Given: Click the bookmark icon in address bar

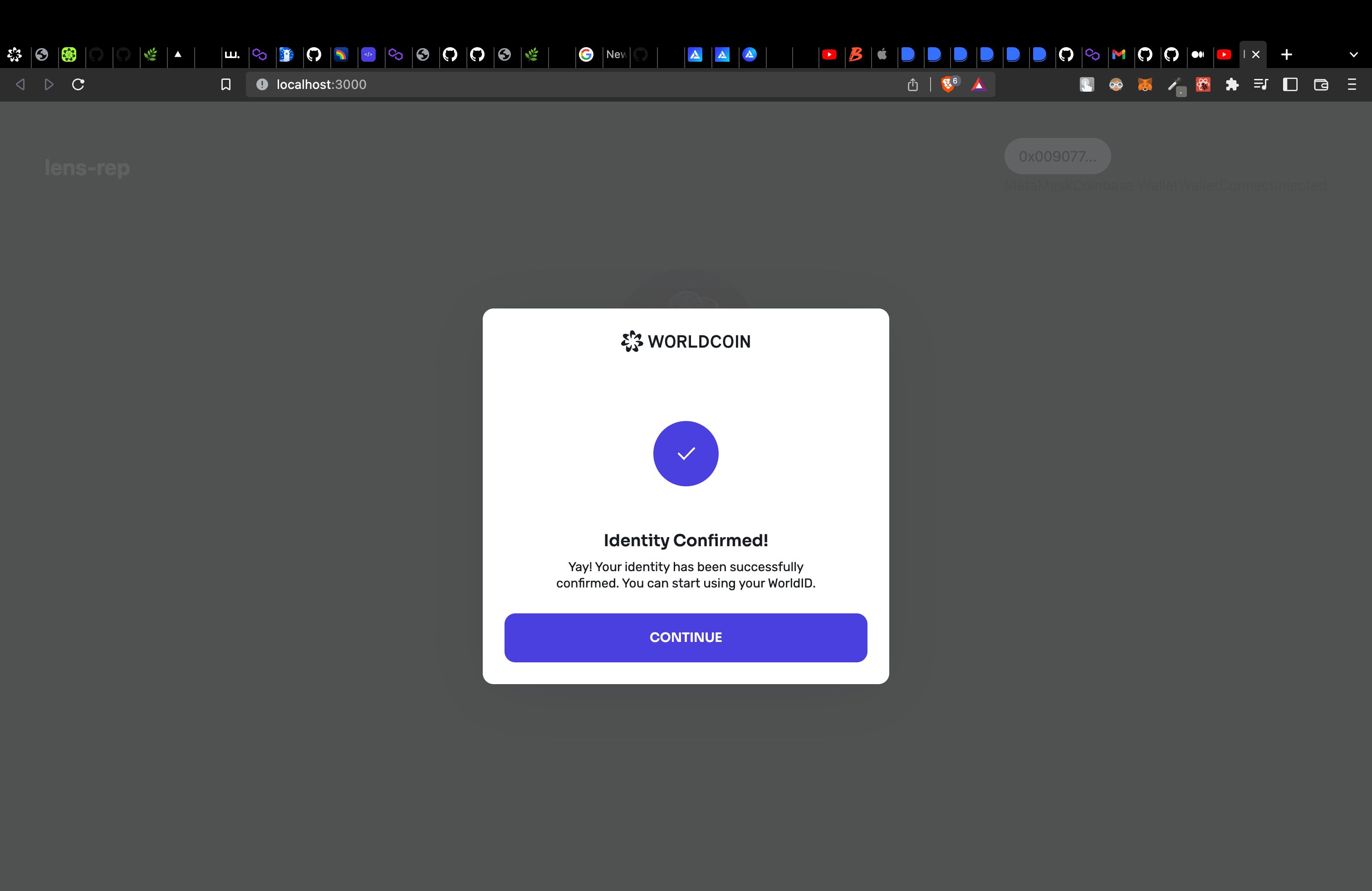Looking at the screenshot, I should (225, 84).
